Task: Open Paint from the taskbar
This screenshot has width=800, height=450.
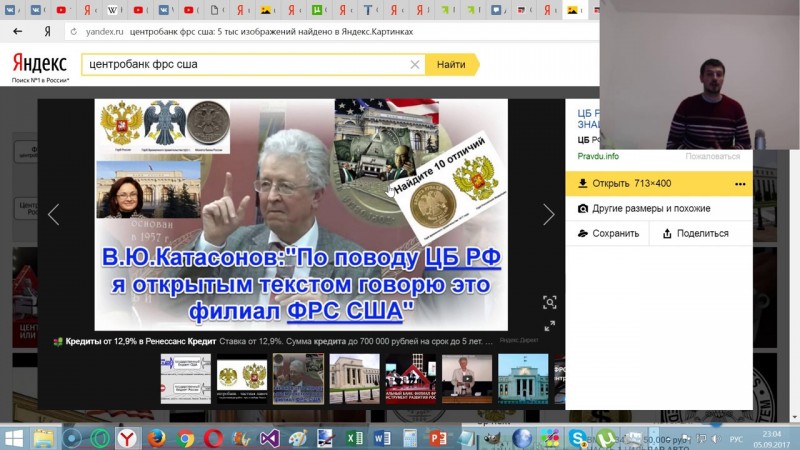Action: click(x=297, y=438)
